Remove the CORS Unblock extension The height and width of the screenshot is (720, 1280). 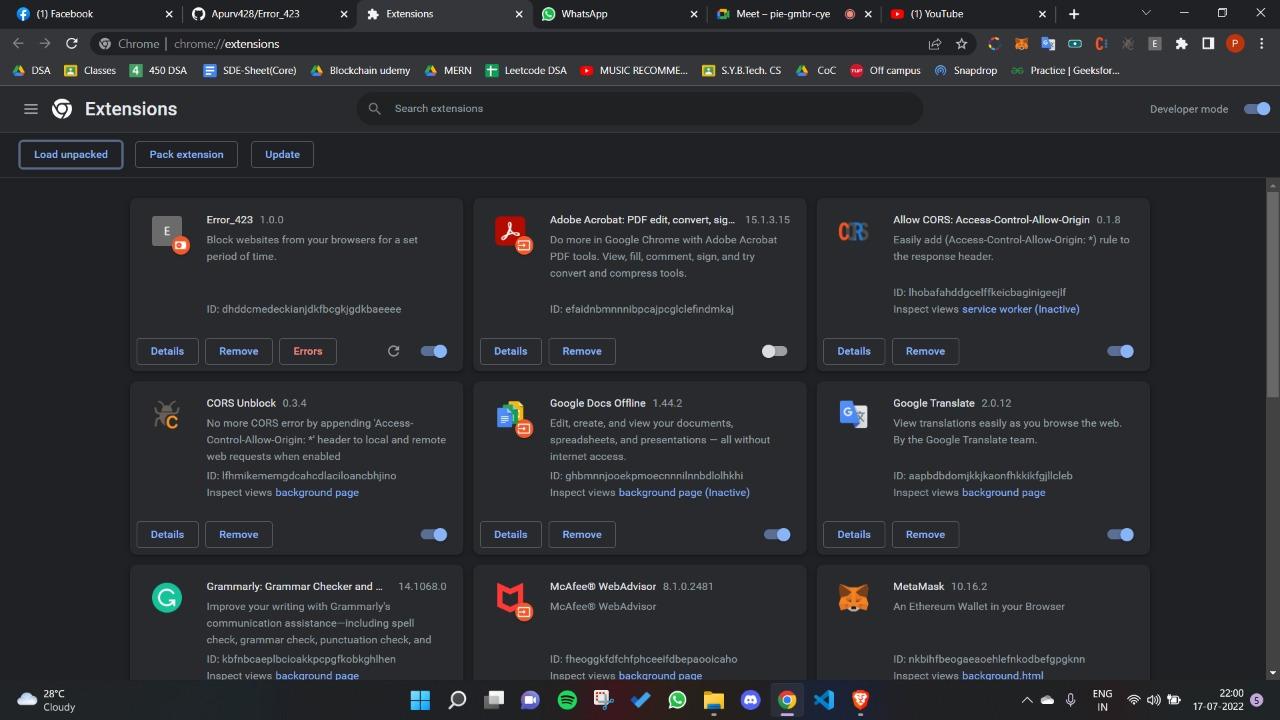pyautogui.click(x=238, y=534)
